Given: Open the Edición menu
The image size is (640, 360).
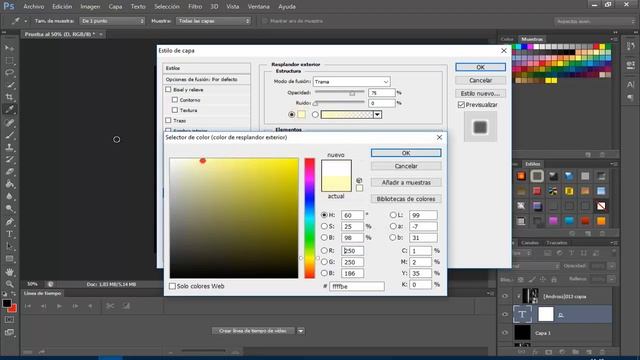Looking at the screenshot, I should click(x=62, y=7).
